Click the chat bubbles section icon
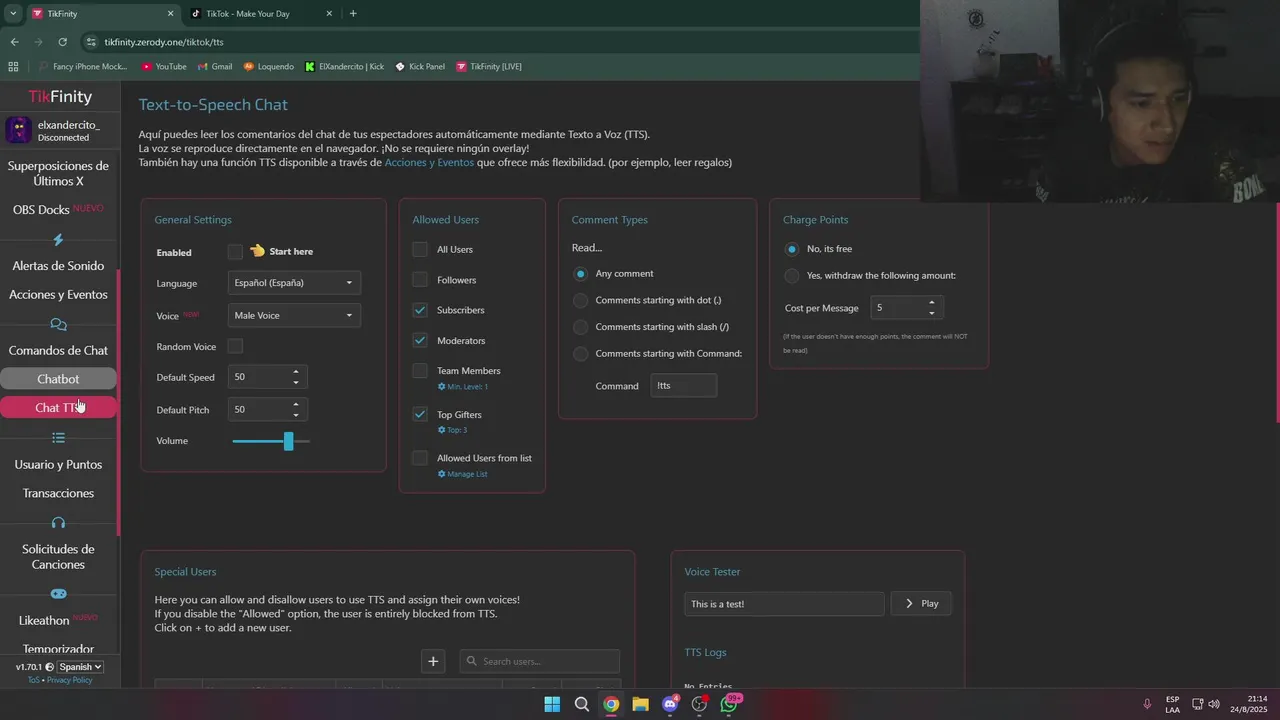 [58, 325]
